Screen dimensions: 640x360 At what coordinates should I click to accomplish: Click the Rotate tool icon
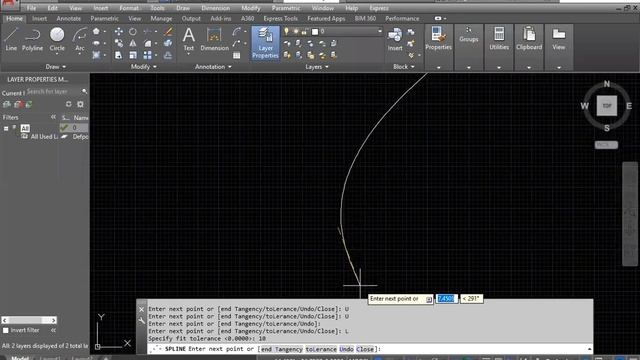(x=133, y=31)
